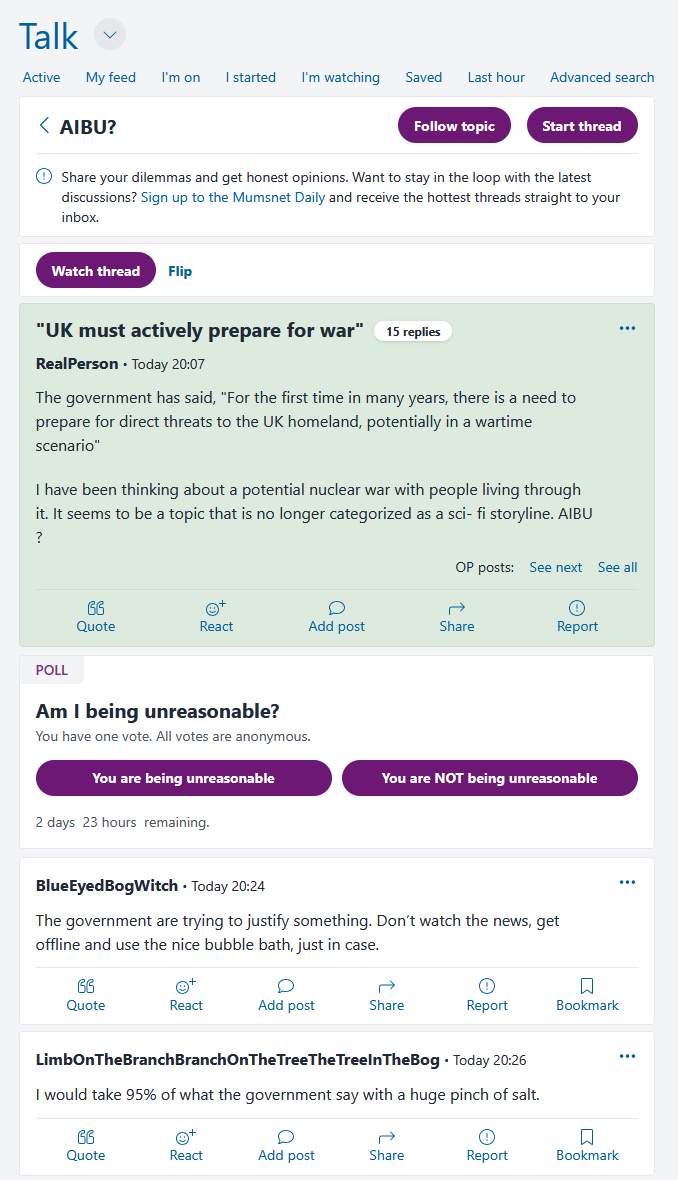Click Add post under BlueEyedBogWitch's reply
Viewport: 678px width, 1180px height.
pos(286,995)
